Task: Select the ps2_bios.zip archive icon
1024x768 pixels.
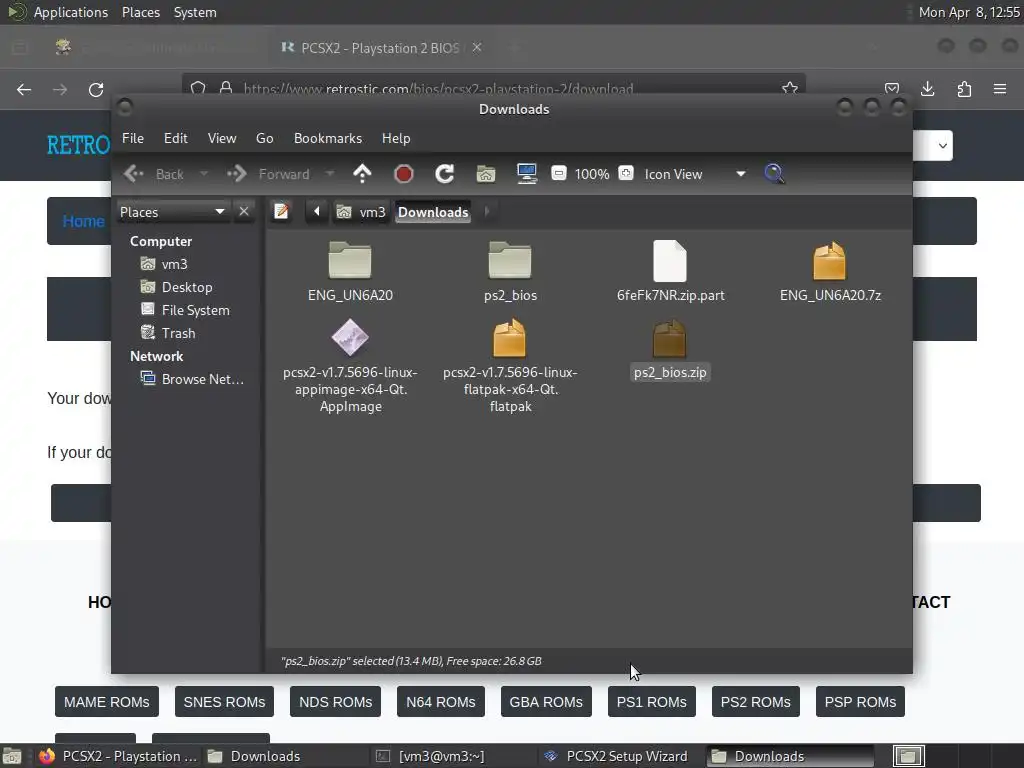Action: pyautogui.click(x=669, y=338)
